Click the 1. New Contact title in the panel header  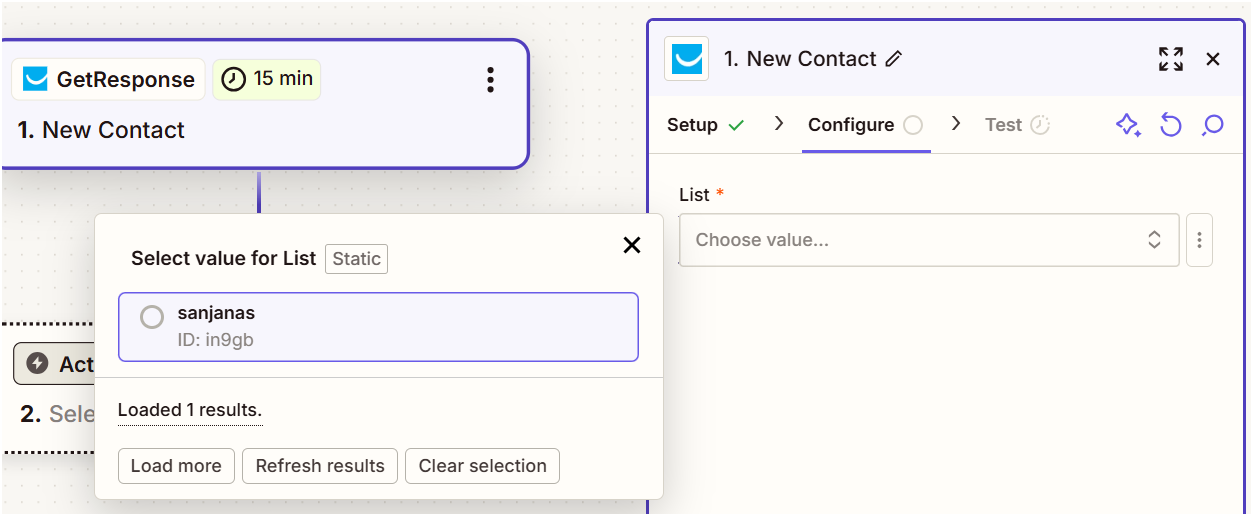click(x=800, y=59)
